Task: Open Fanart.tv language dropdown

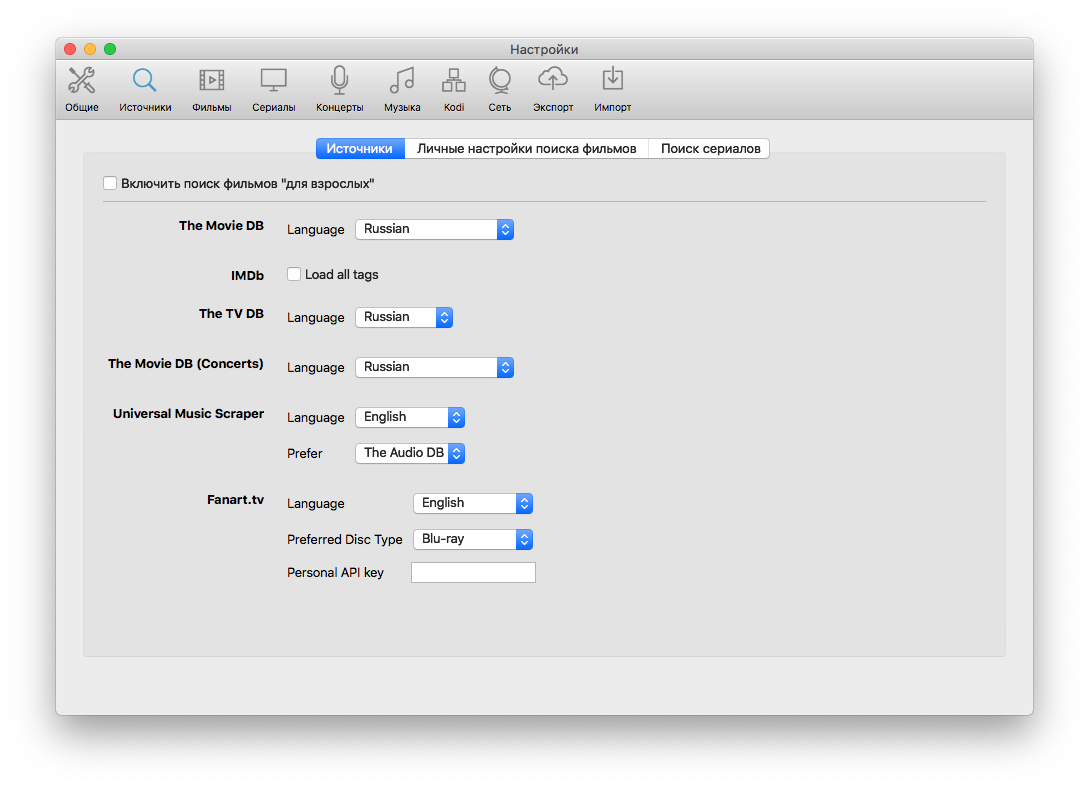Action: [x=472, y=504]
